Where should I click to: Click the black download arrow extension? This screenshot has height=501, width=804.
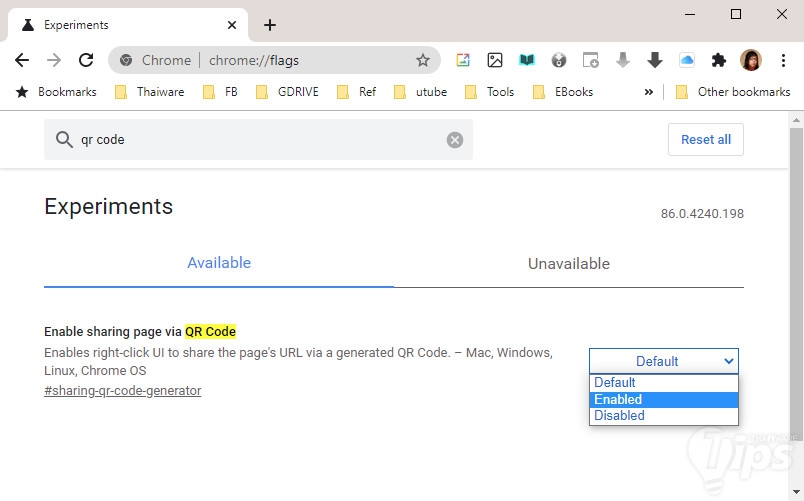(x=655, y=61)
